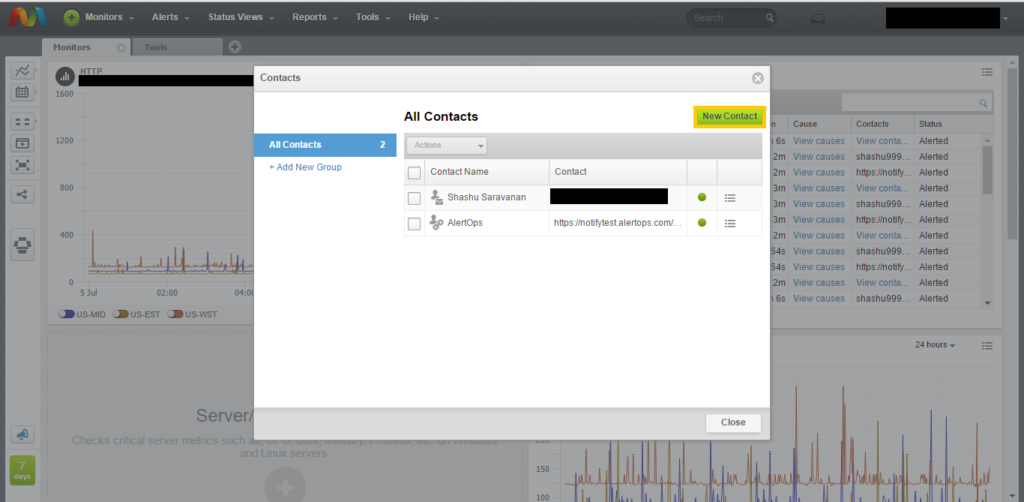Click the https://notifytest.alertops.com contact URL
This screenshot has width=1024, height=502.
point(618,223)
